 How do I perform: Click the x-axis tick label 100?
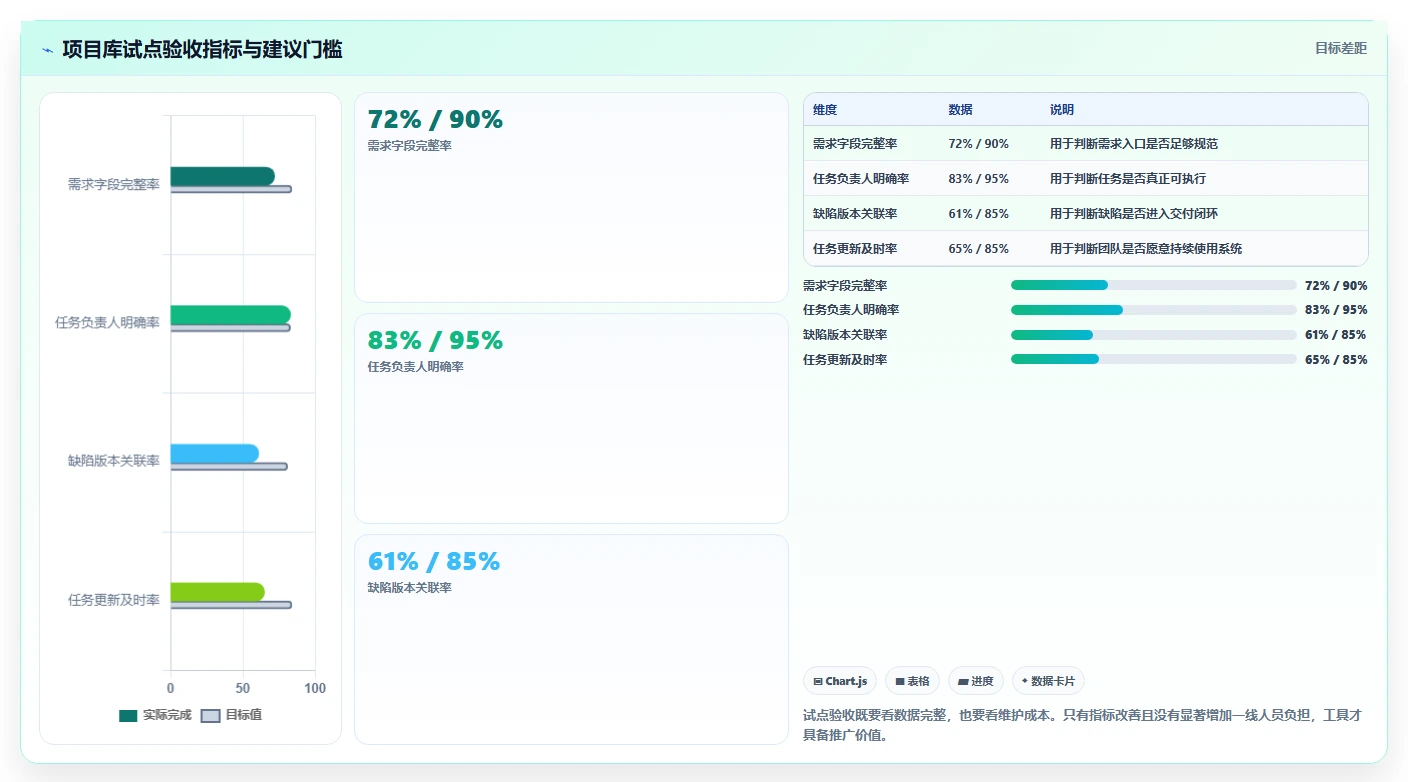pos(315,689)
